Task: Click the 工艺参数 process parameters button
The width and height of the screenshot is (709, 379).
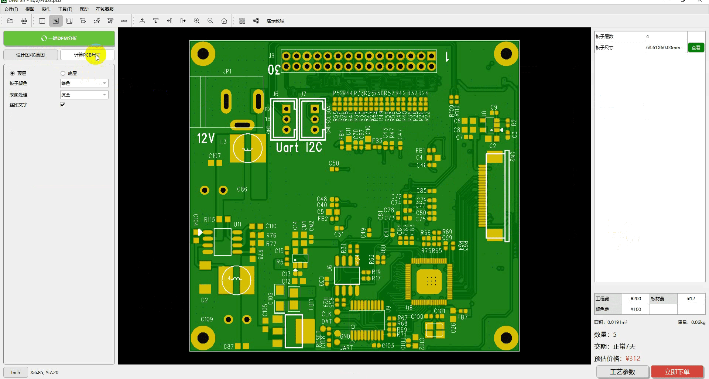Action: pos(623,372)
